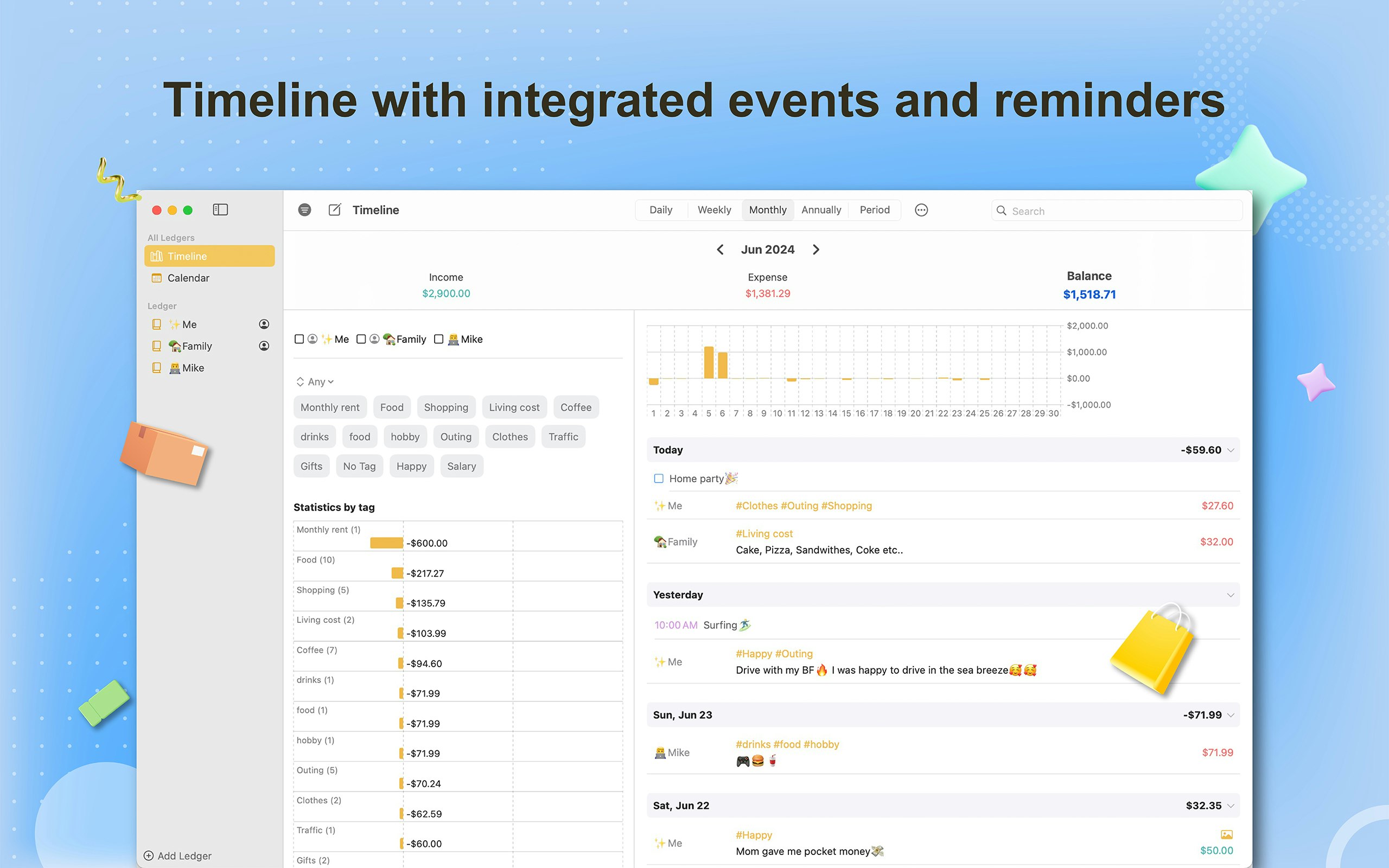Switch to the Weekly tab
Screen dimensions: 1389x868
tap(714, 210)
